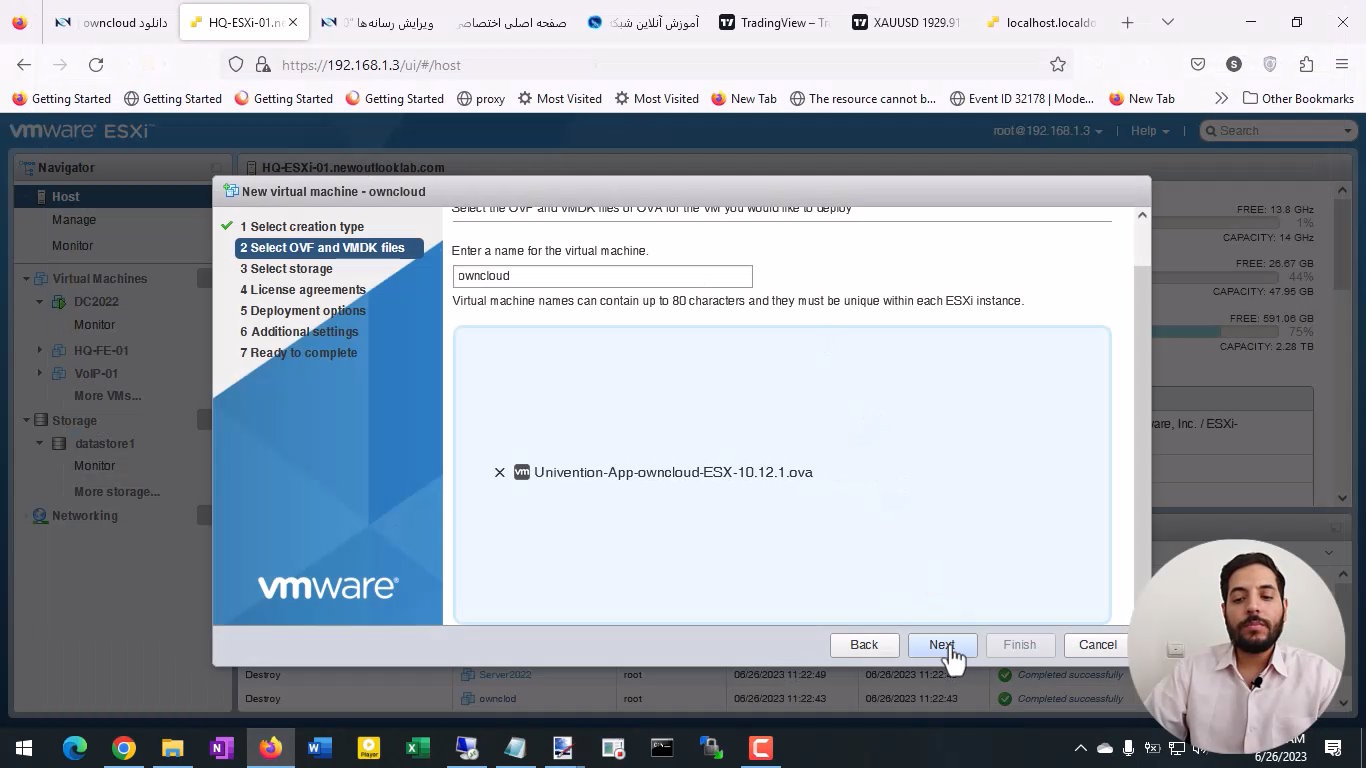Open the list all tabs dropdown arrow
Screen dimensions: 1366x768
[x=1167, y=22]
